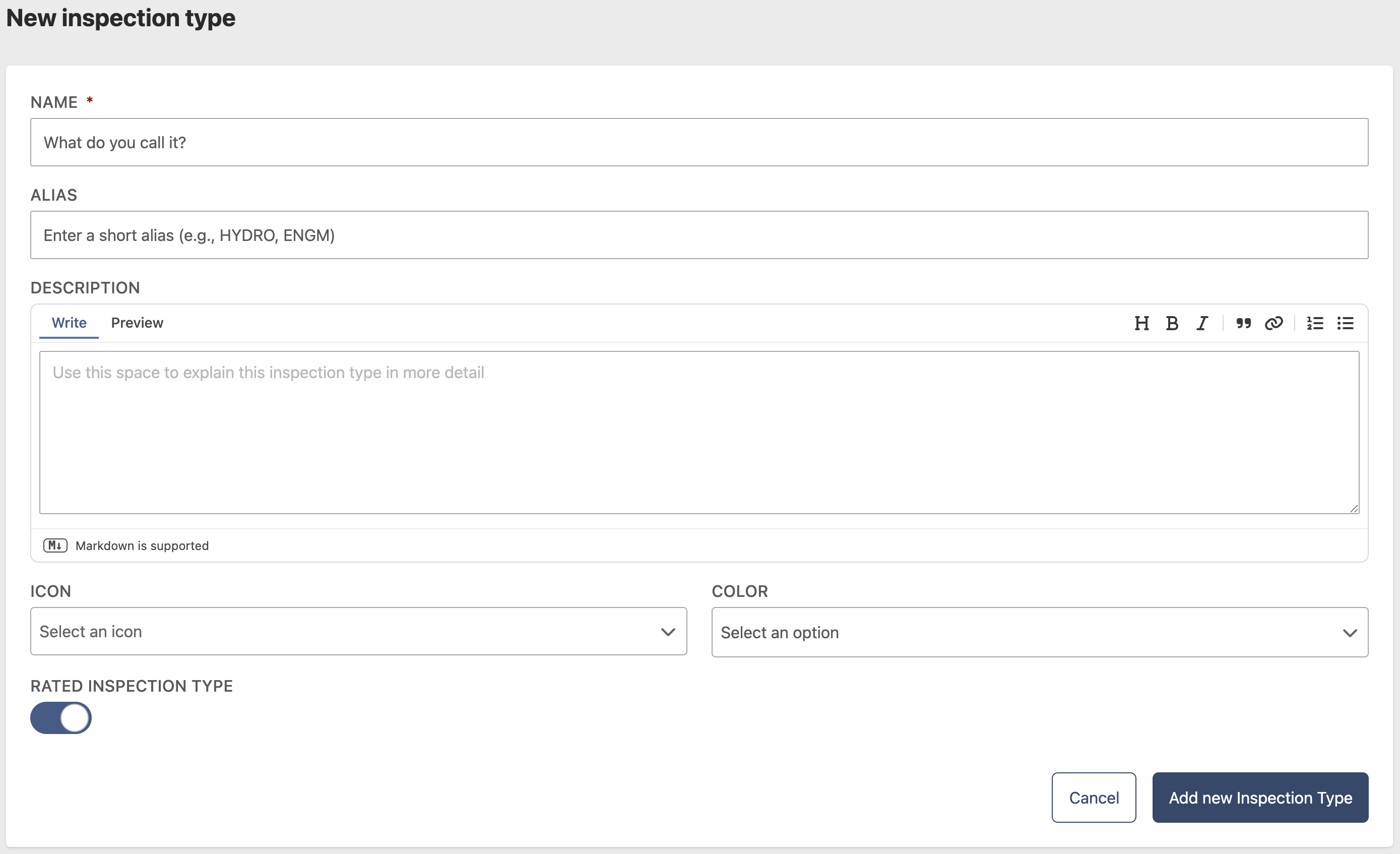Screen dimensions: 1400x854
Task: Click the Markdown is supported text
Action: pos(142,545)
